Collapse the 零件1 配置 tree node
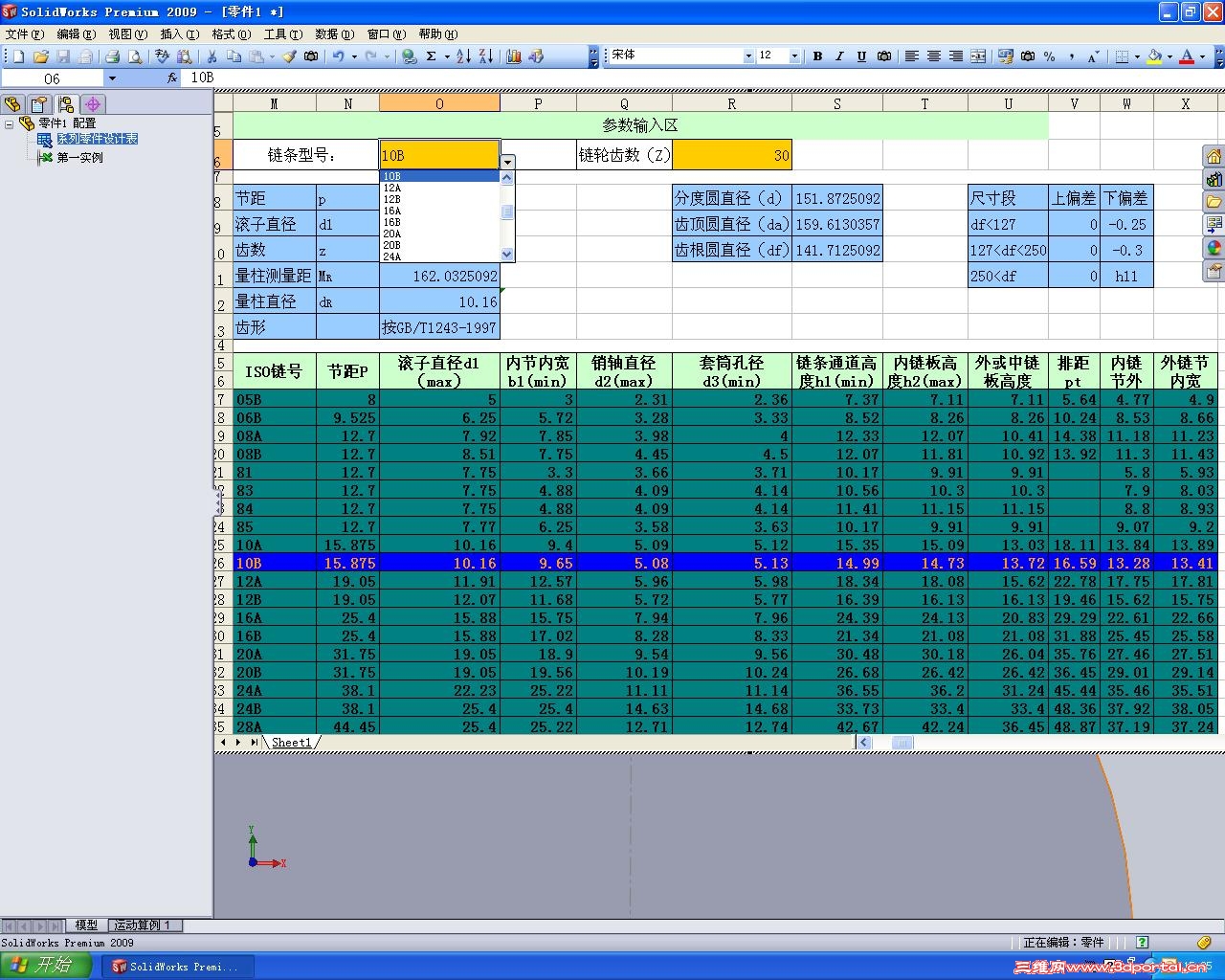 point(10,123)
